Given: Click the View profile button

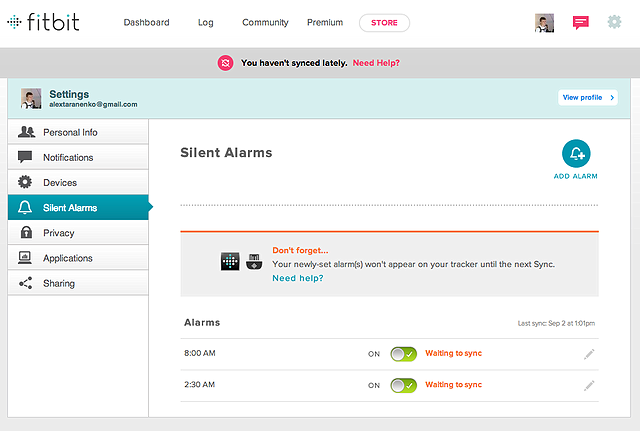Looking at the screenshot, I should [588, 98].
